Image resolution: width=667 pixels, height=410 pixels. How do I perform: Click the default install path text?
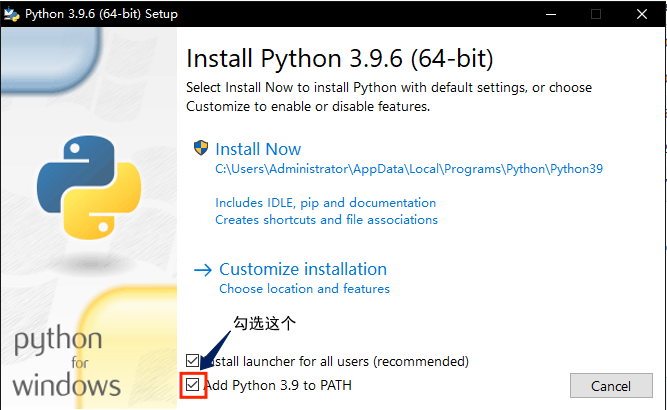click(409, 169)
